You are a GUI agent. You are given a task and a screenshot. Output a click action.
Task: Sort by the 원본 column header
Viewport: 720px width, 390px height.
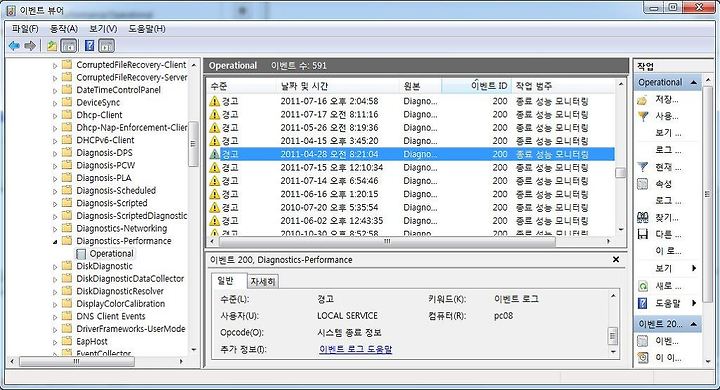[x=421, y=86]
